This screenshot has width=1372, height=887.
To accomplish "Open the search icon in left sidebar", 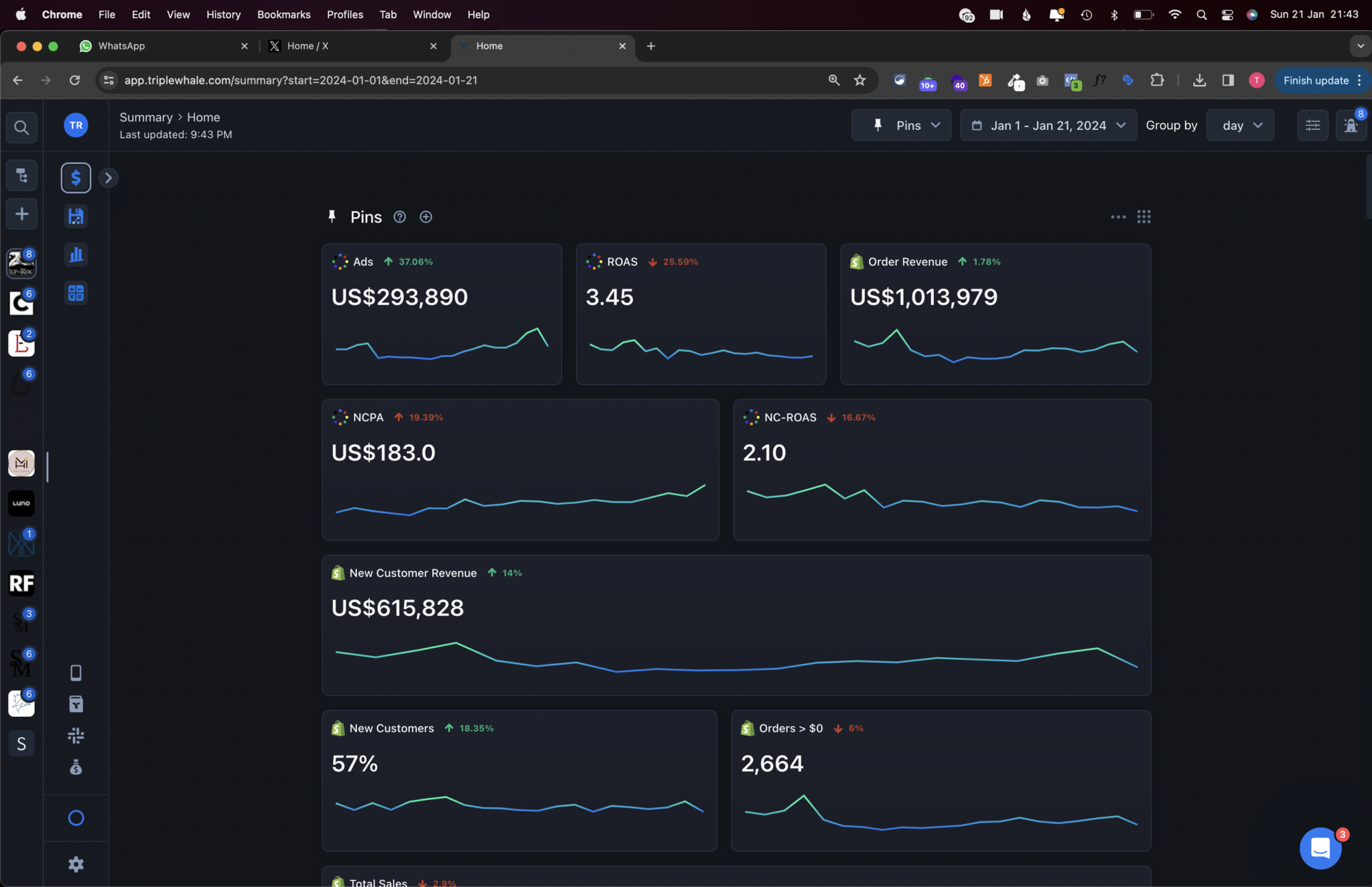I will (21, 127).
